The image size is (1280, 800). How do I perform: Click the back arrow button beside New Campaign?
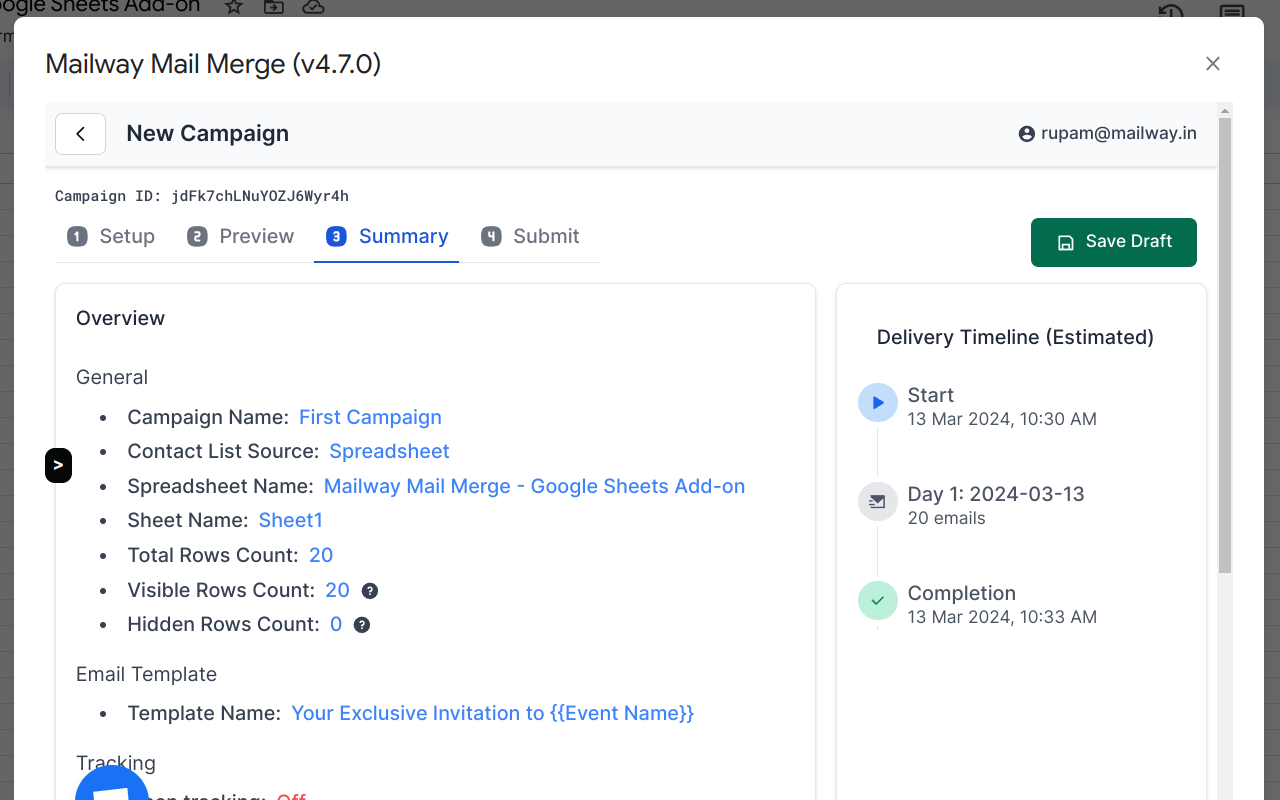click(x=80, y=134)
